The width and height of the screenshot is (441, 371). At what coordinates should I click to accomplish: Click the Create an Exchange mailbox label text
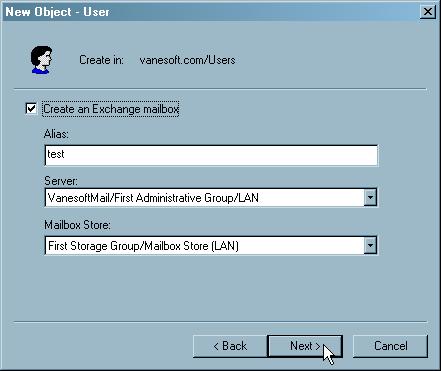(x=111, y=109)
